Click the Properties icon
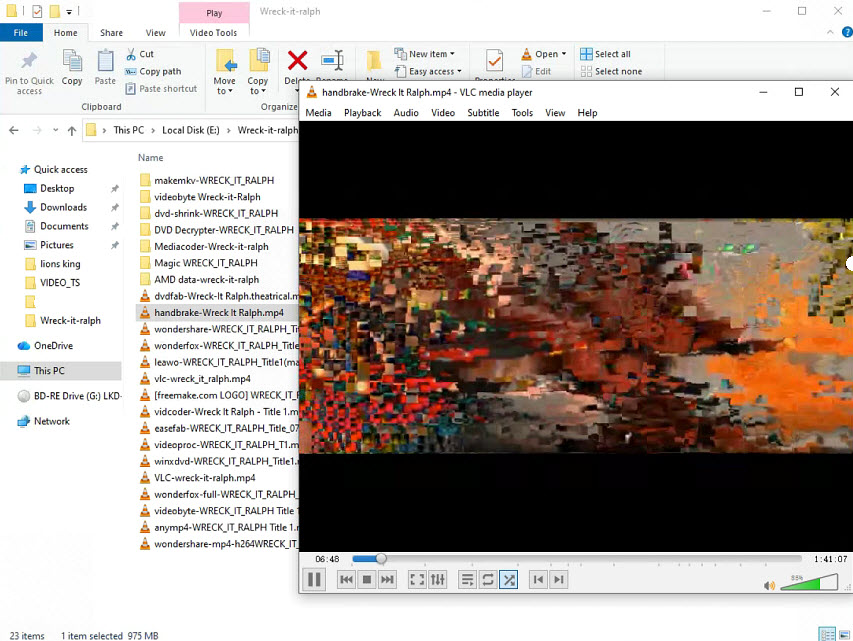Viewport: 853px width, 641px height. click(x=495, y=60)
